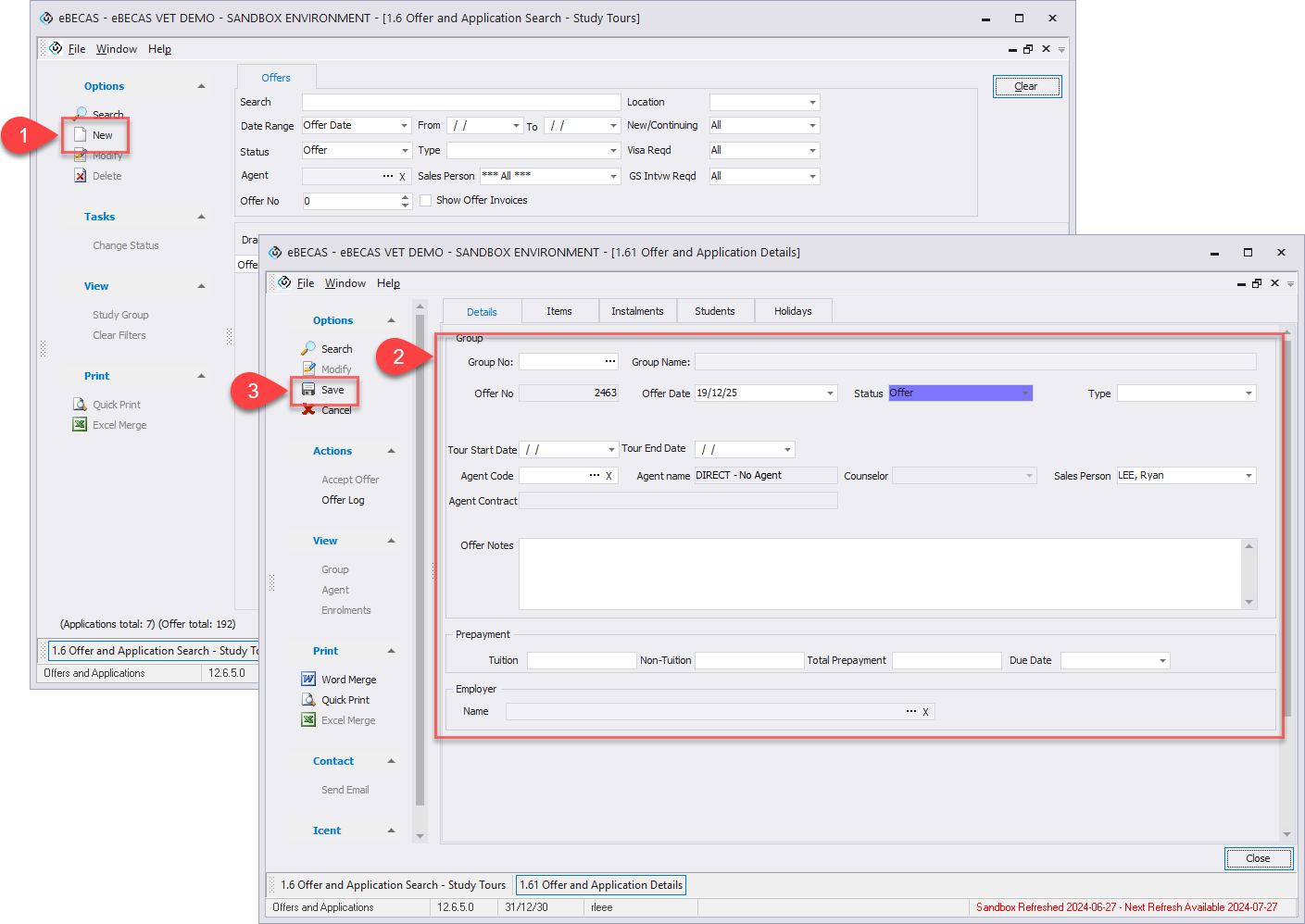Open Word Merge from Print section
The height and width of the screenshot is (924, 1305).
coord(347,680)
